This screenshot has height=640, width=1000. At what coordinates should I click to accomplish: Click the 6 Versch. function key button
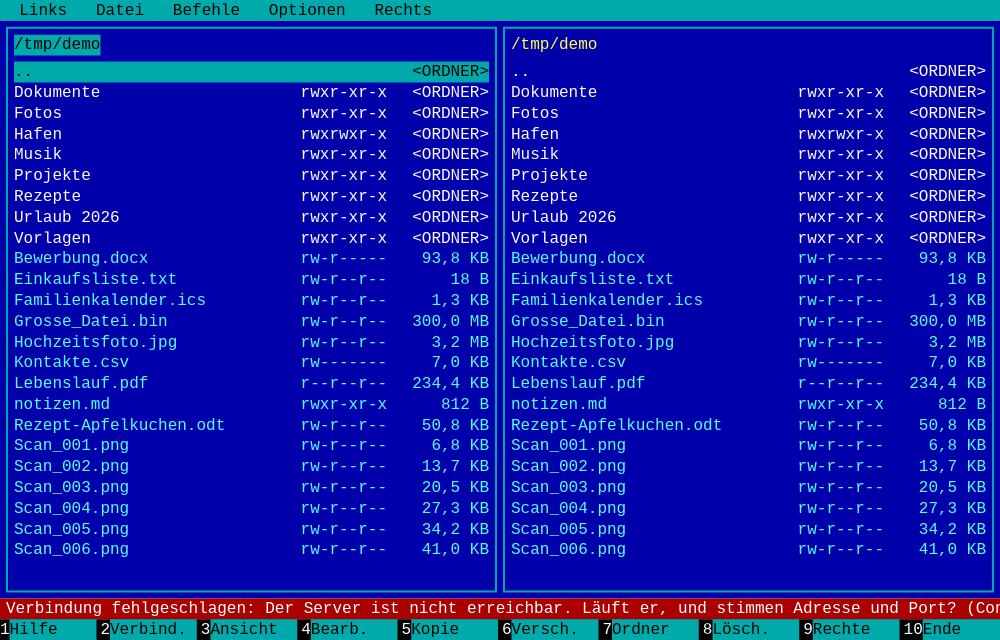pyautogui.click(x=549, y=629)
